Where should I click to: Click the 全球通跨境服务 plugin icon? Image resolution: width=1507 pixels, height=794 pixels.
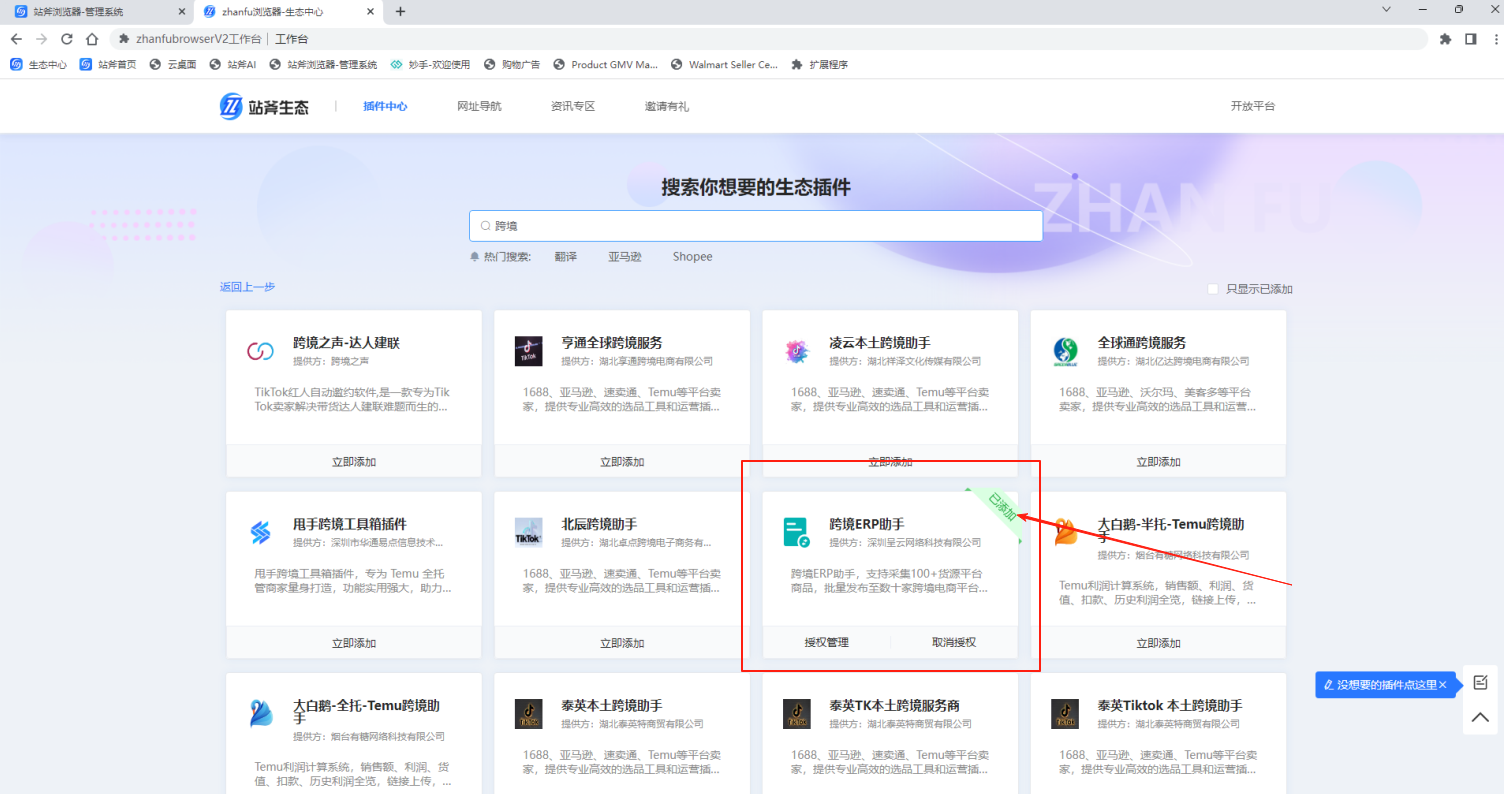pos(1065,351)
